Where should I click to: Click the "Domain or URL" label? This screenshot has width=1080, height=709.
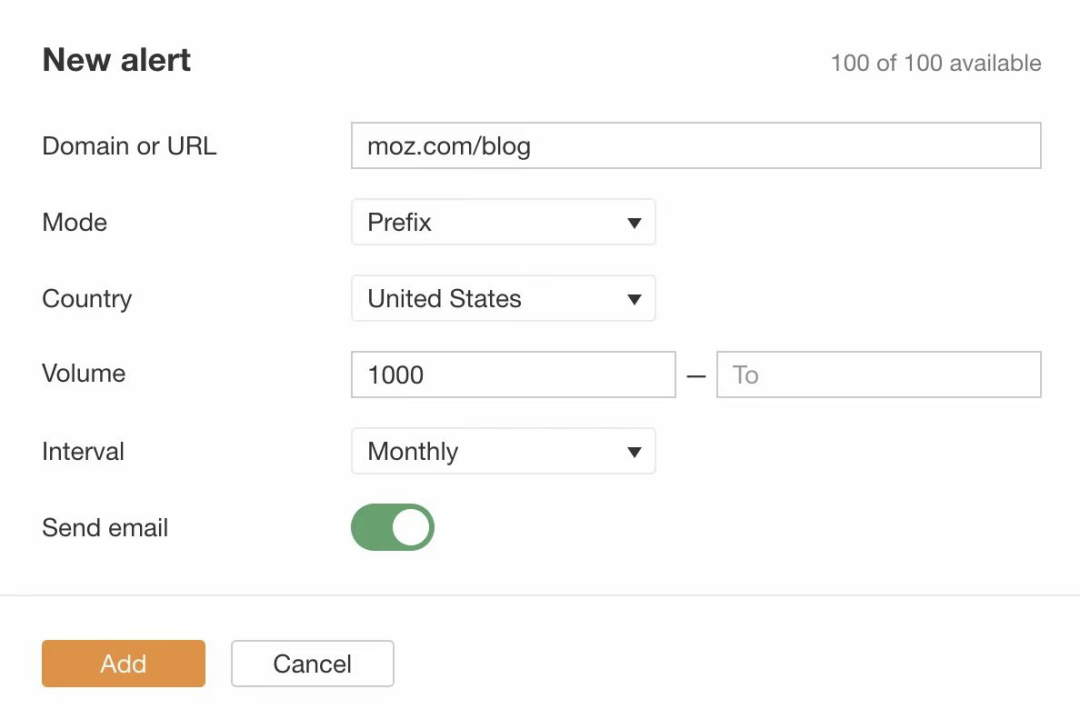point(129,146)
